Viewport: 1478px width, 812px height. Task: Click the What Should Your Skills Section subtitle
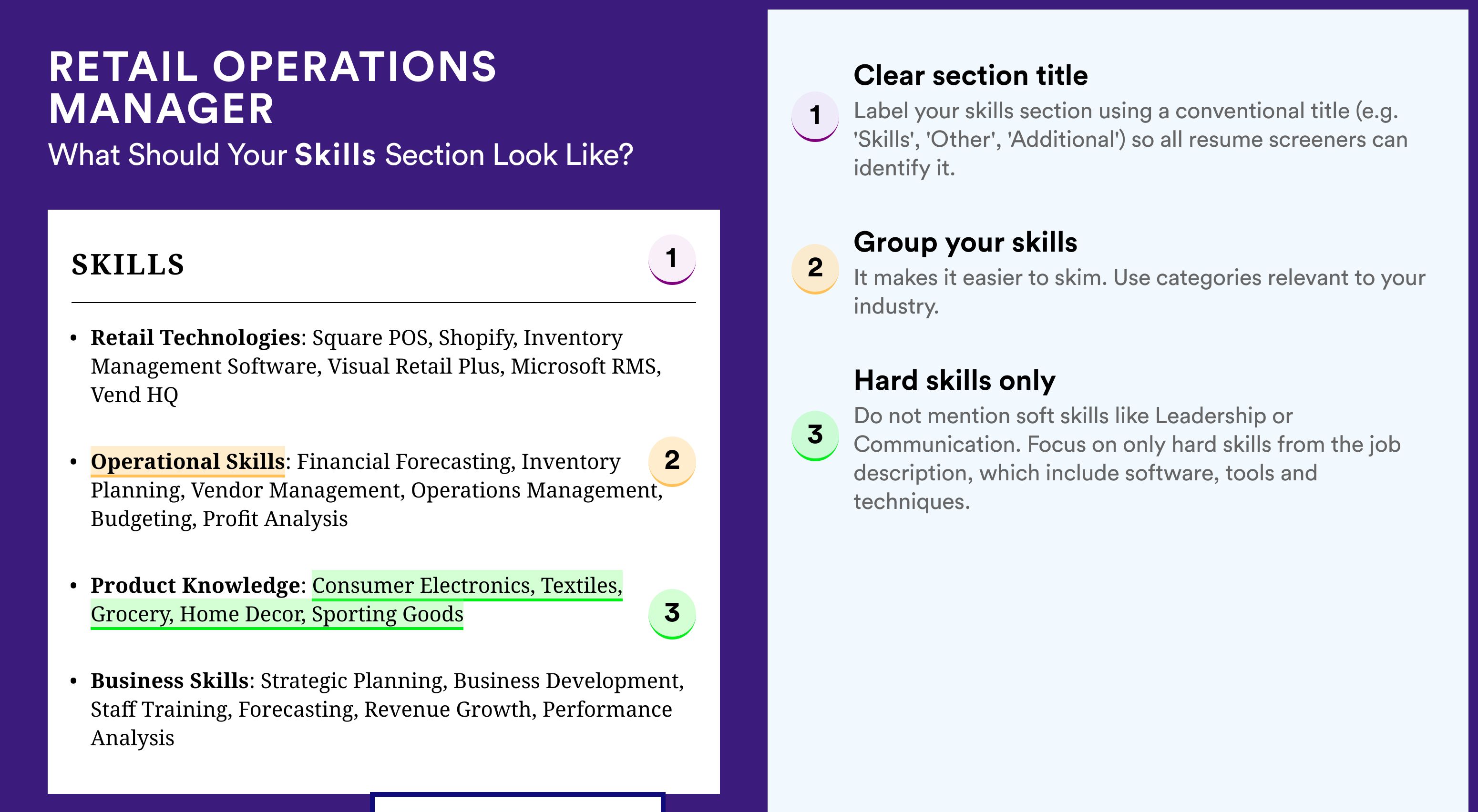click(340, 155)
